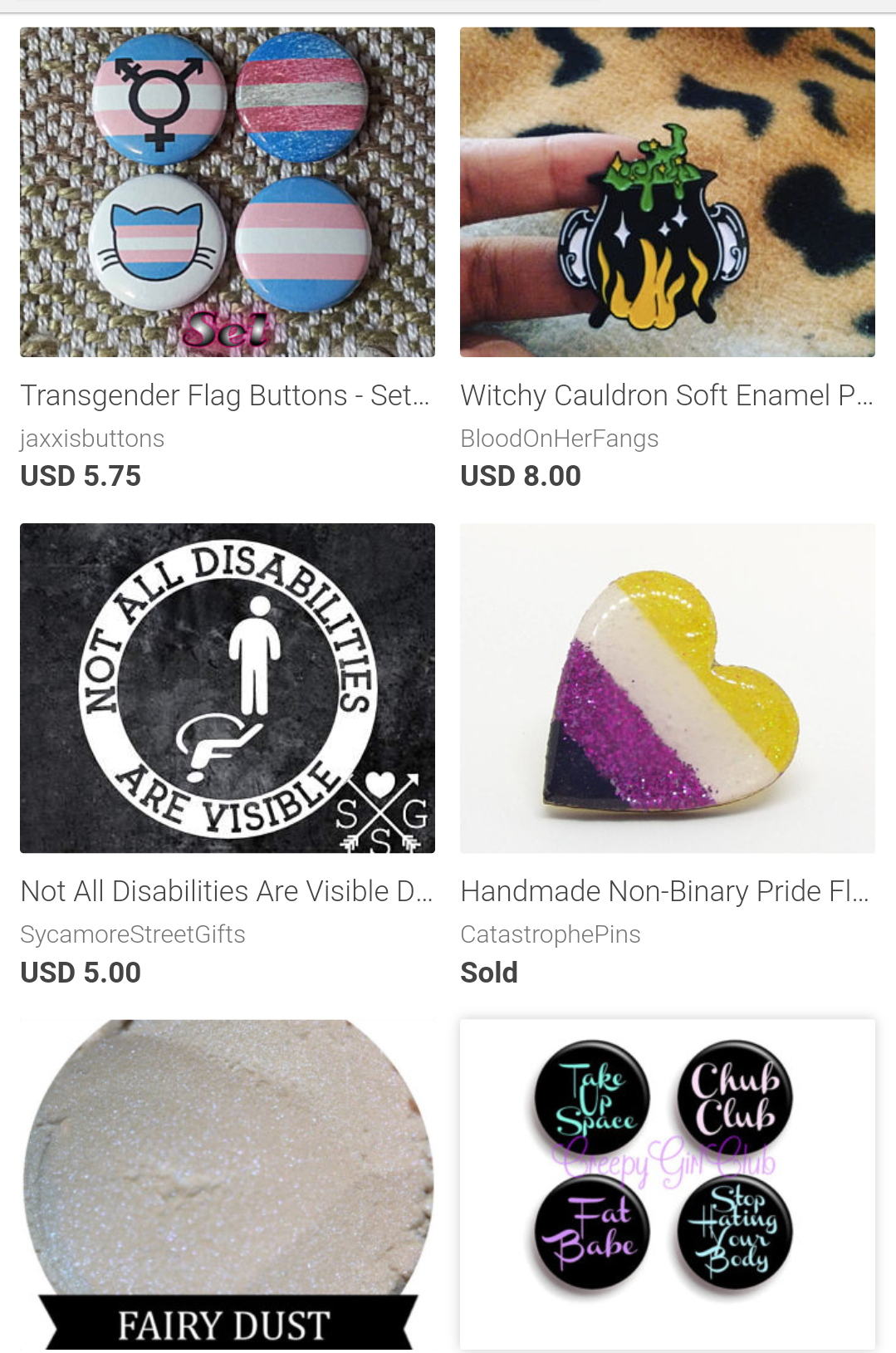Visit the jaxxisbuttons shop
The image size is (896, 1353).
[x=92, y=439]
